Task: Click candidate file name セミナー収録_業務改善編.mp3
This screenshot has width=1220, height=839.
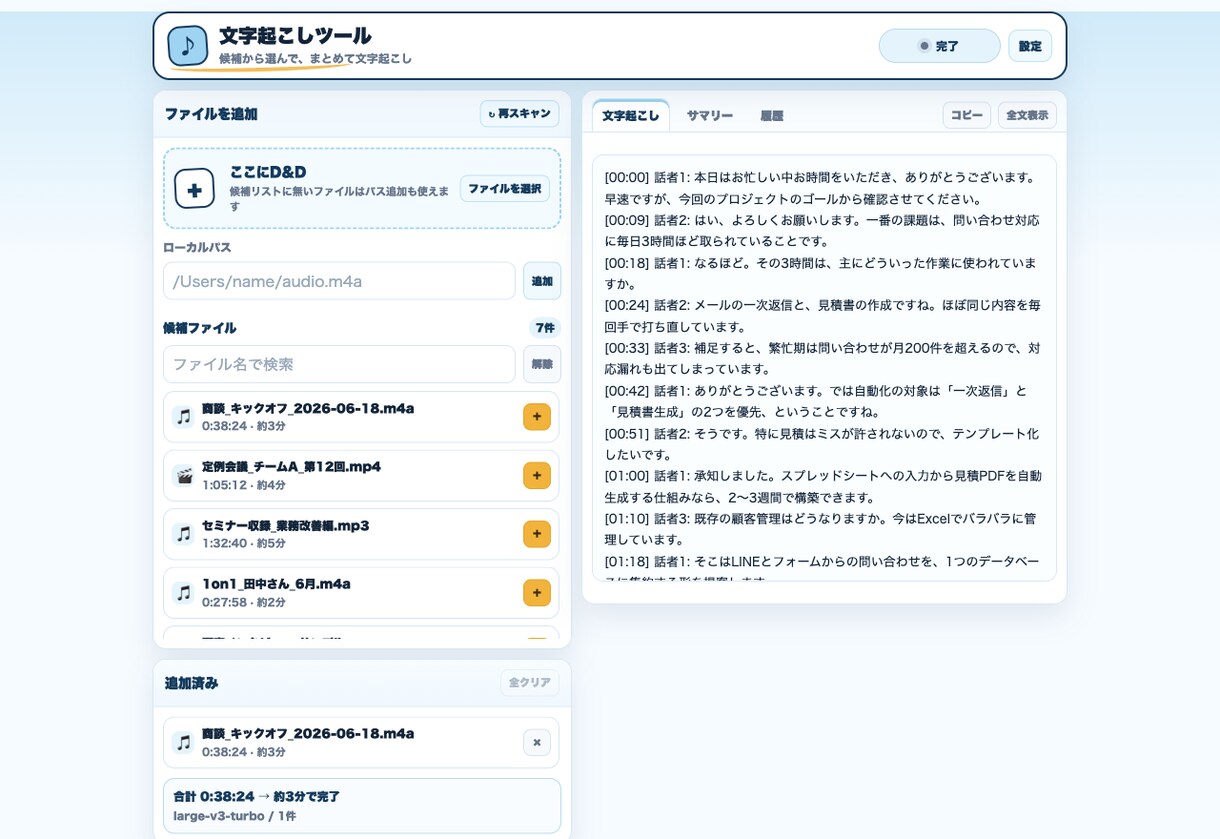Action: click(x=286, y=525)
